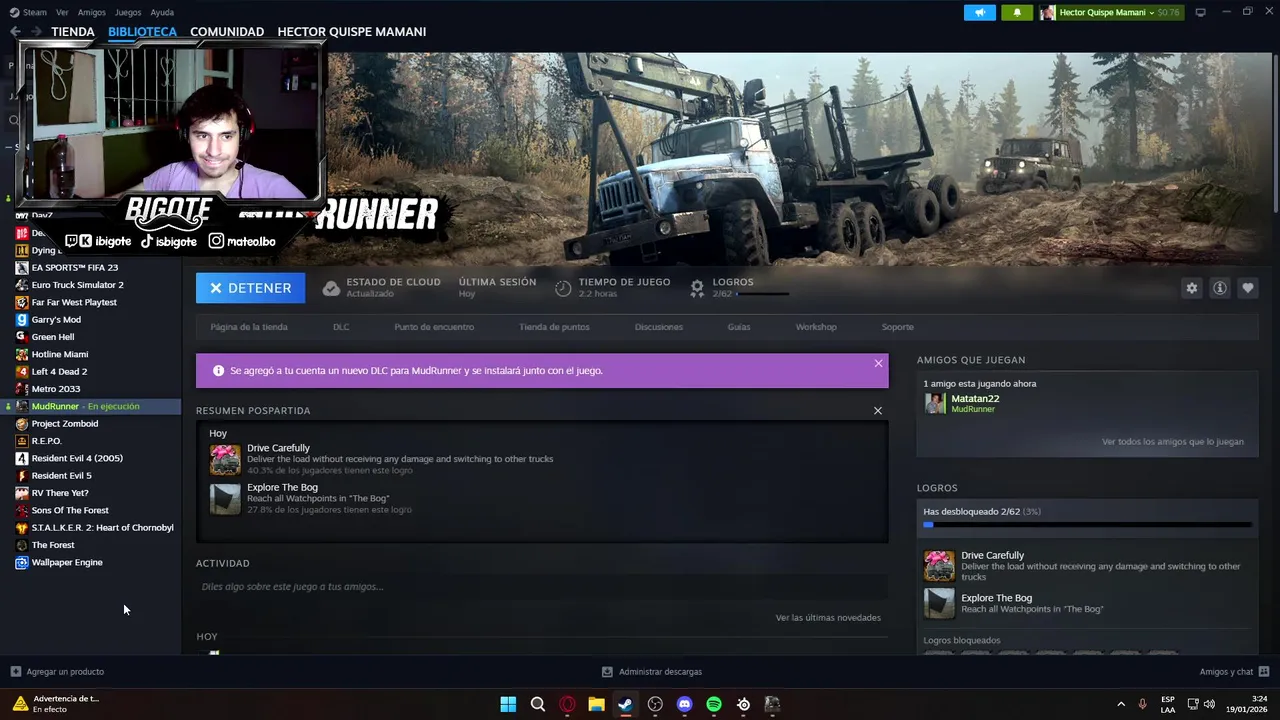Open HECTOR QUISPE MAMANI profile tab
Viewport: 1280px width, 720px height.
click(x=352, y=32)
